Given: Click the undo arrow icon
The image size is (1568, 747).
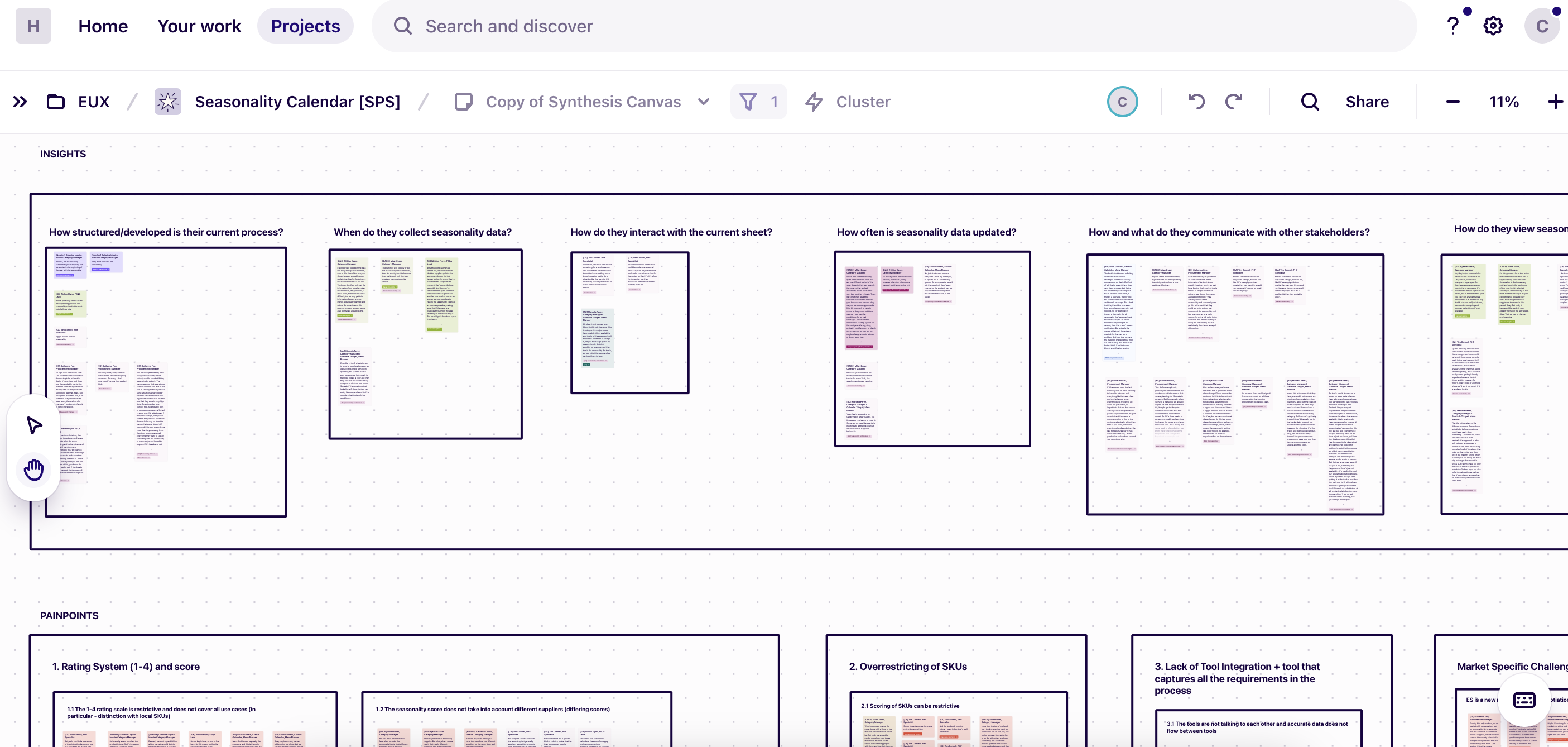Looking at the screenshot, I should [1196, 102].
